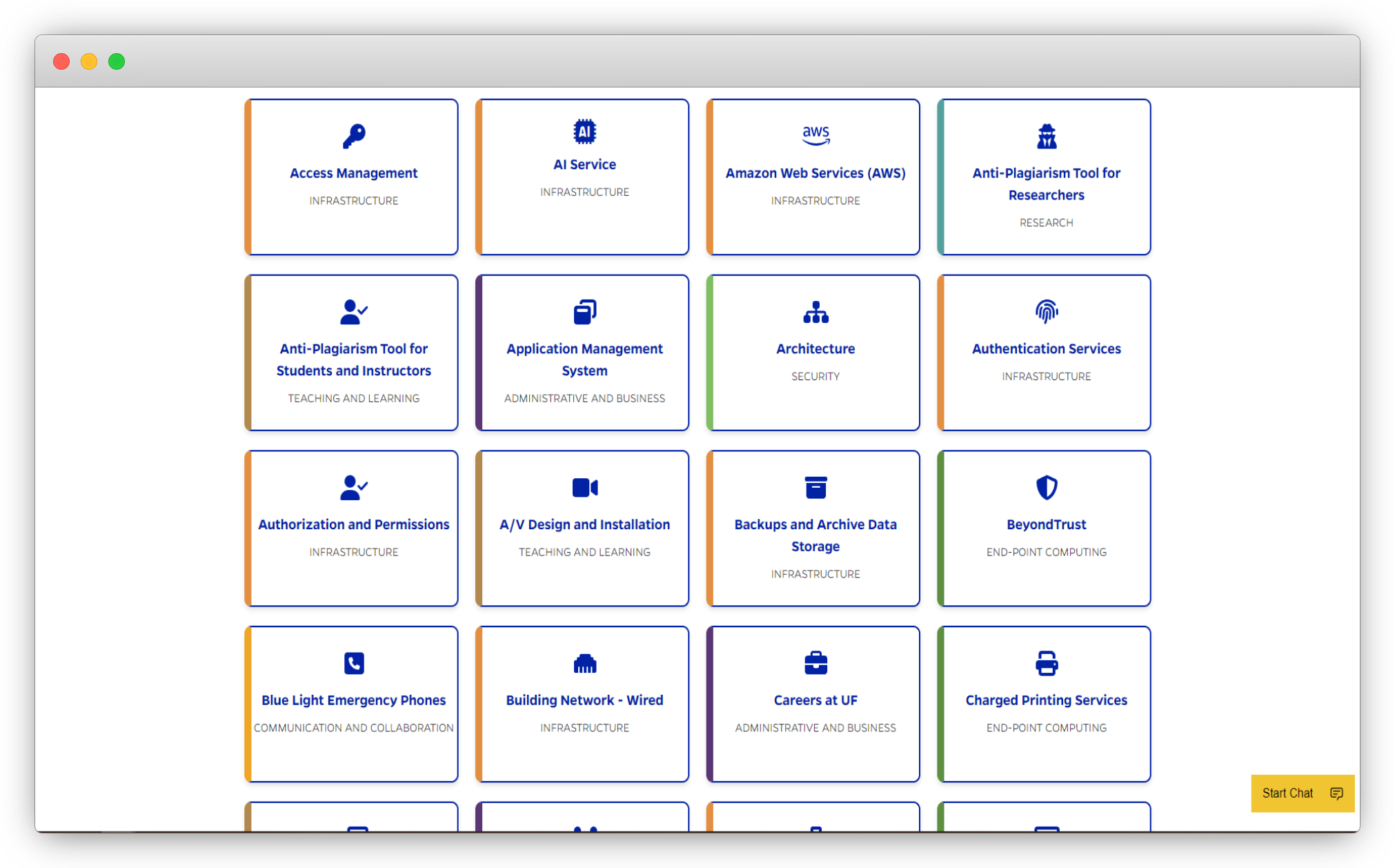Screen dimensions: 1395x868
Task: Open the Amazon Web Services (AWS) link
Action: tap(815, 173)
